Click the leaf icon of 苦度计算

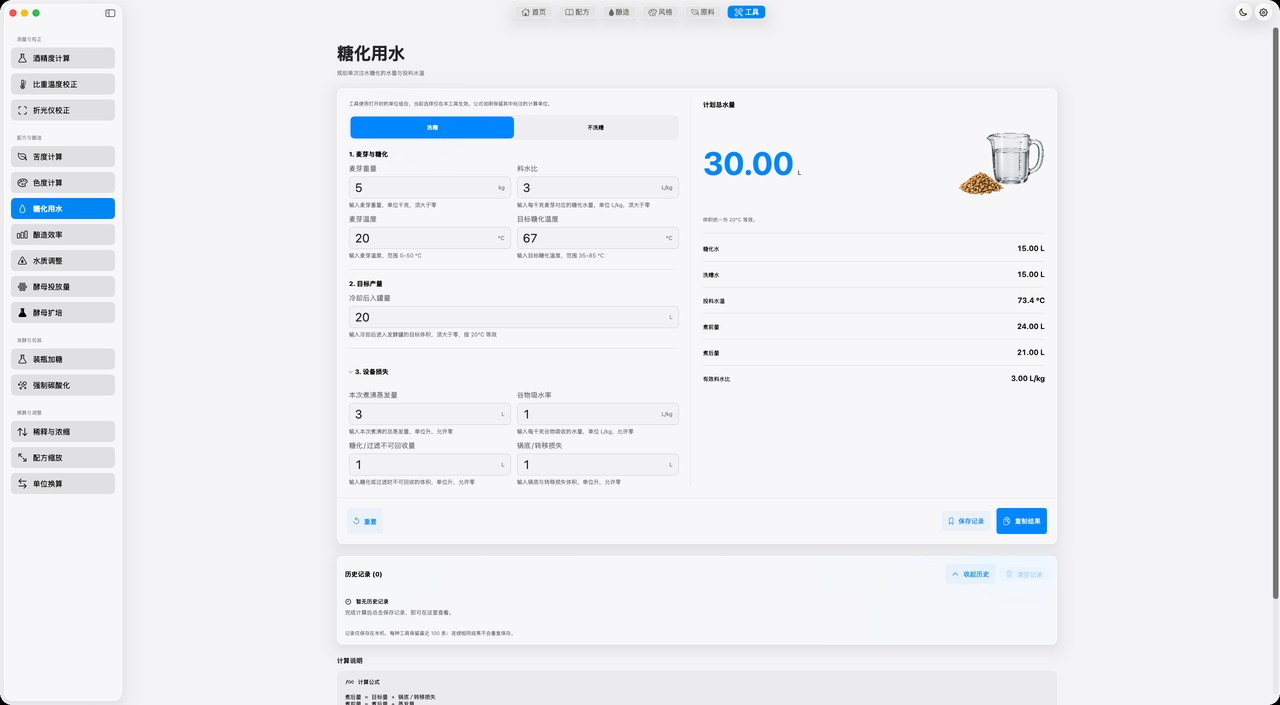[22, 157]
